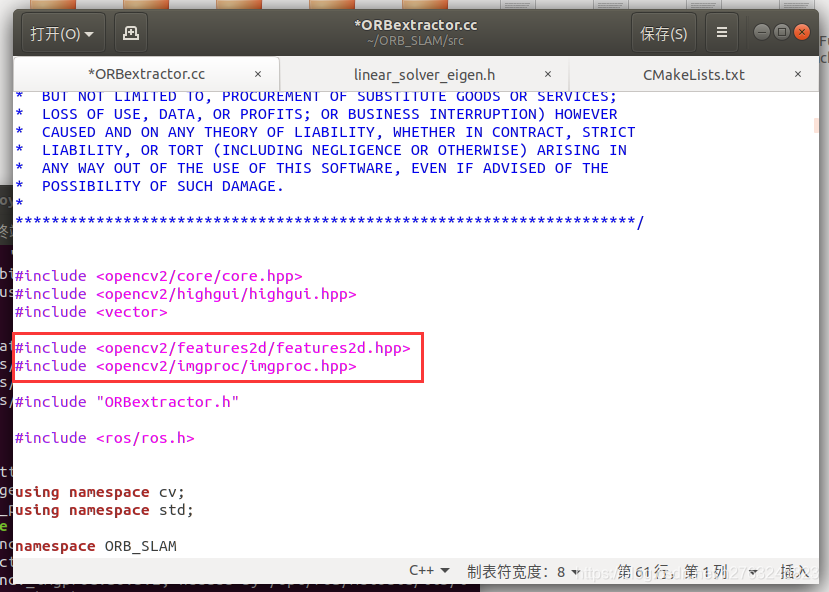Open the 制表符宽度: 8 tab width dropdown
This screenshot has height=592, width=829.
[523, 571]
